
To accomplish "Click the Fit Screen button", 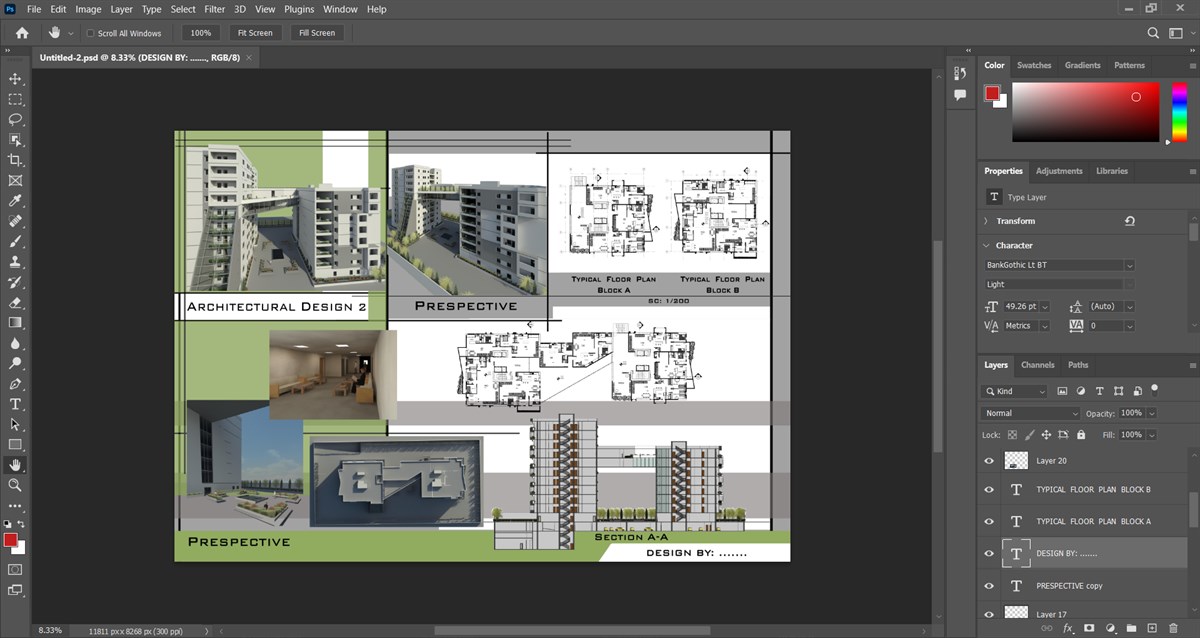I will tap(255, 33).
